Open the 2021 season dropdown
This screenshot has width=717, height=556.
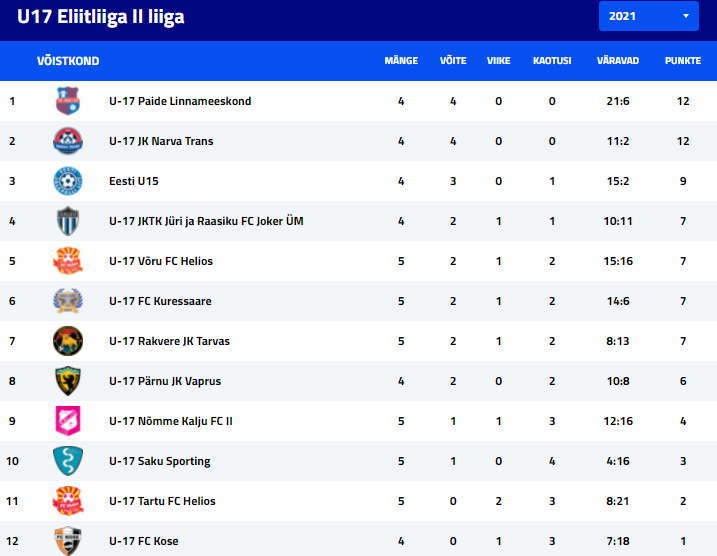pyautogui.click(x=648, y=16)
